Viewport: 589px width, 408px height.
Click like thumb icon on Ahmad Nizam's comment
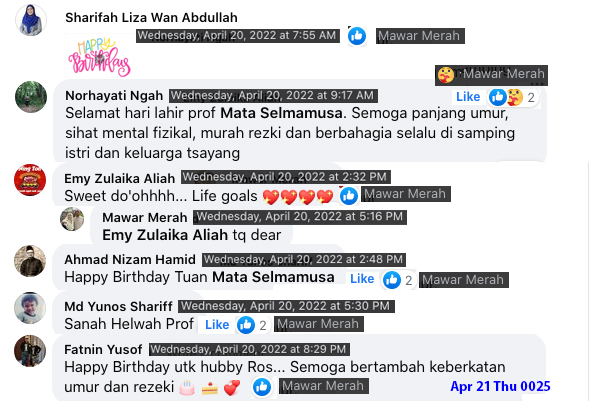click(x=392, y=280)
